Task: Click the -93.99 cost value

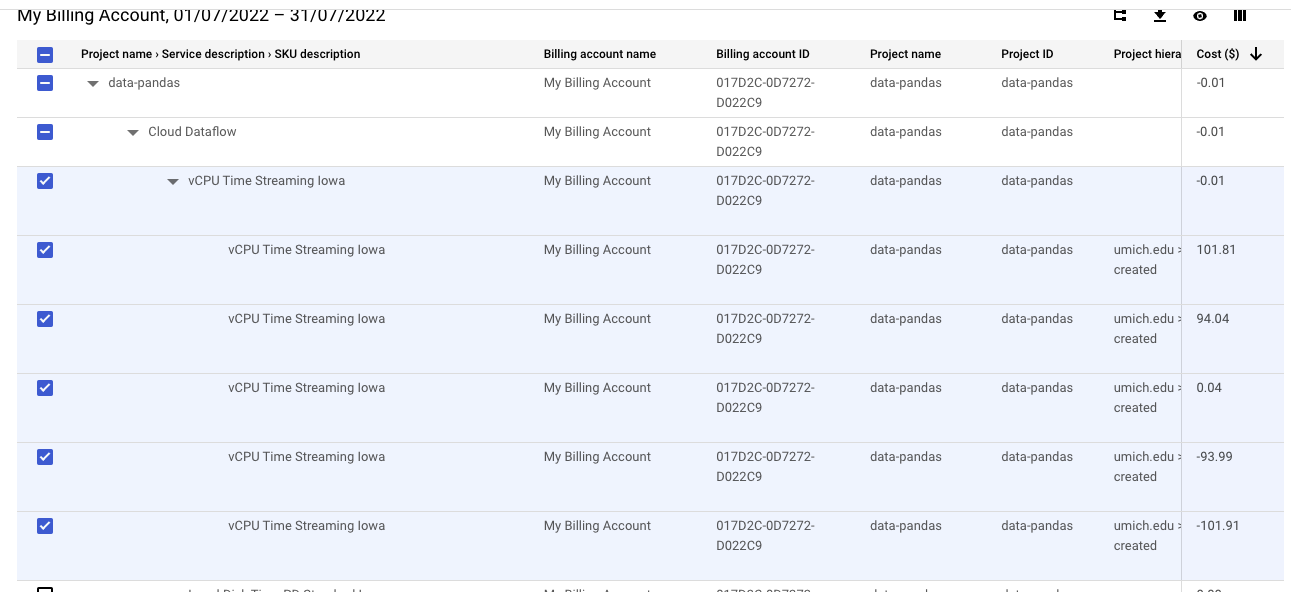Action: coord(1214,457)
